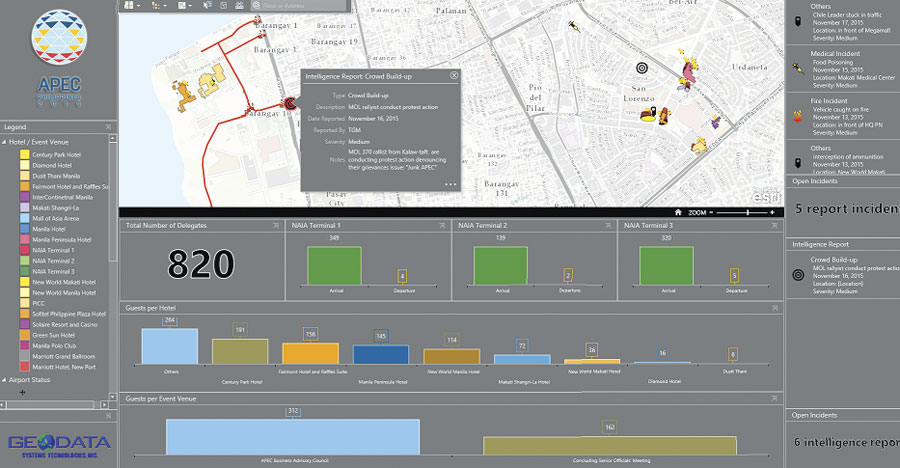Click the Concluding Senior Officials' Meeting bar
Viewport: 900px width, 468px height.
coord(610,446)
